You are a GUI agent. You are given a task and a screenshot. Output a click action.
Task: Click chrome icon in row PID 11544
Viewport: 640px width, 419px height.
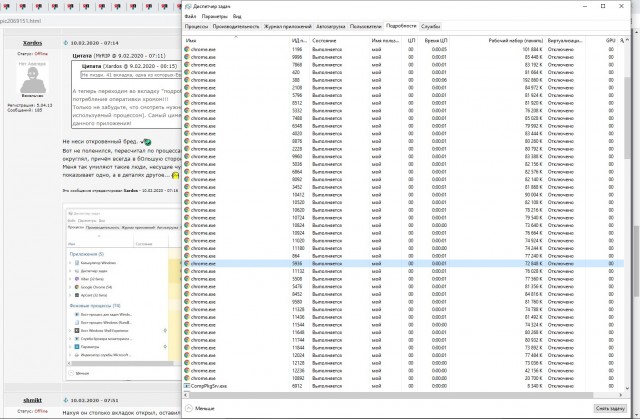tap(187, 325)
